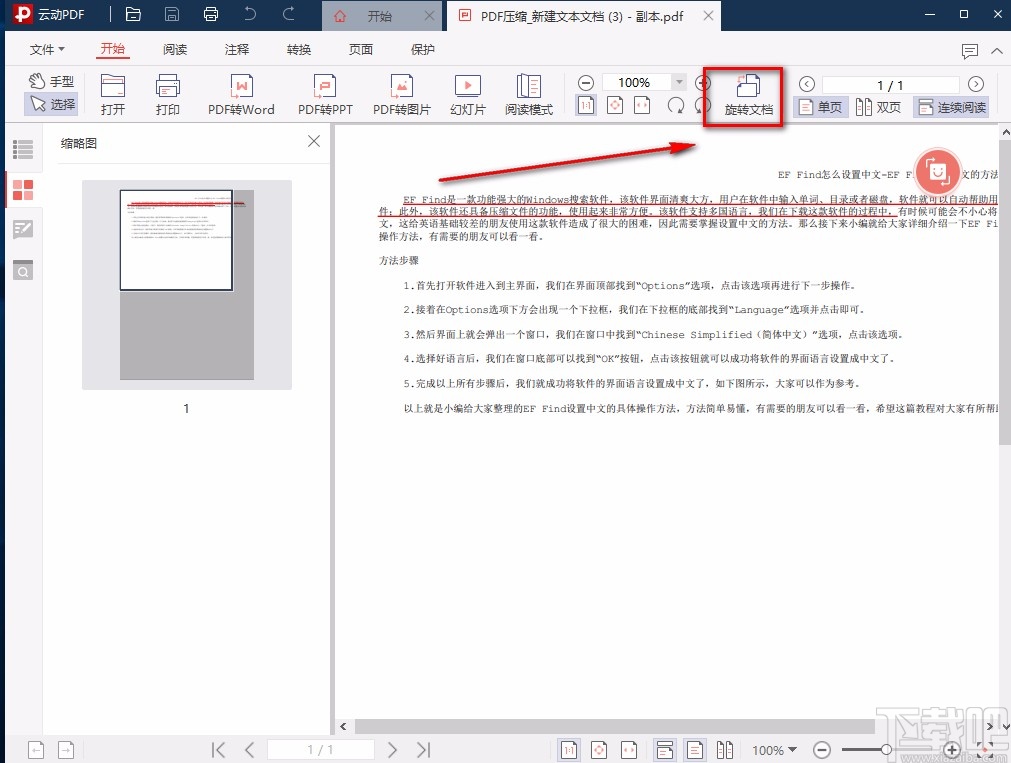This screenshot has height=763, width=1011.
Task: Close the 缩略图 thumbnail panel
Action: point(313,141)
